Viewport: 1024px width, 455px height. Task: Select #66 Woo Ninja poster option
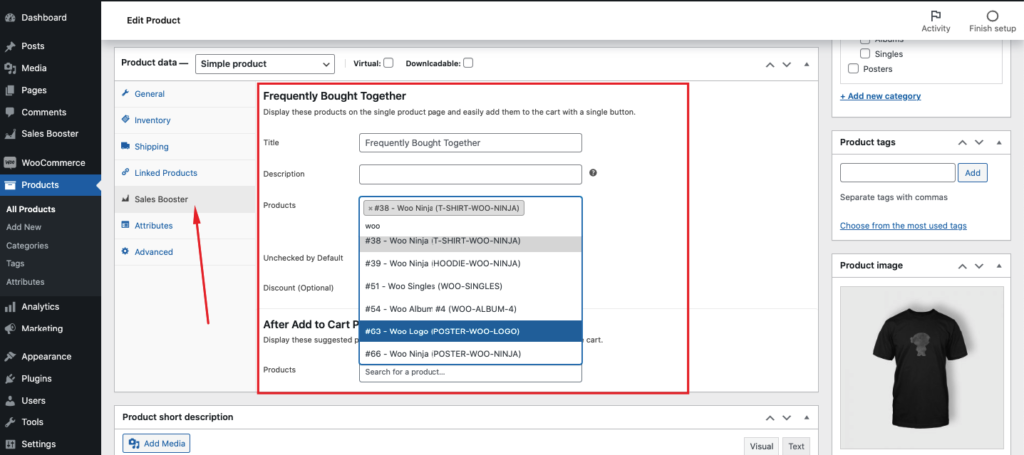[x=470, y=353]
